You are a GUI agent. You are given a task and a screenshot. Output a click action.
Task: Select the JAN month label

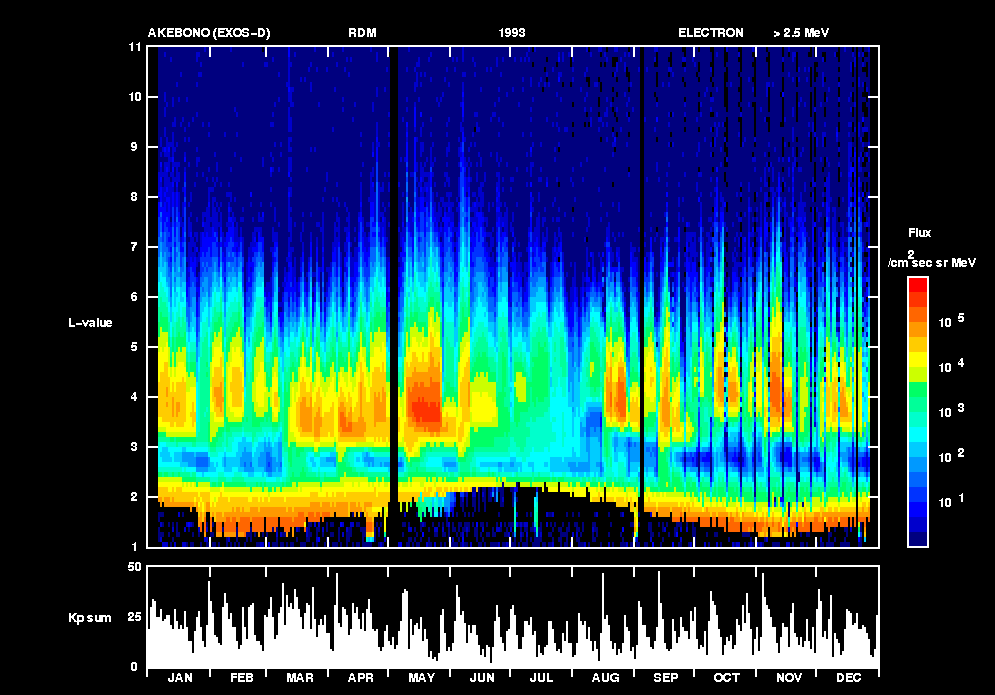coord(180,678)
